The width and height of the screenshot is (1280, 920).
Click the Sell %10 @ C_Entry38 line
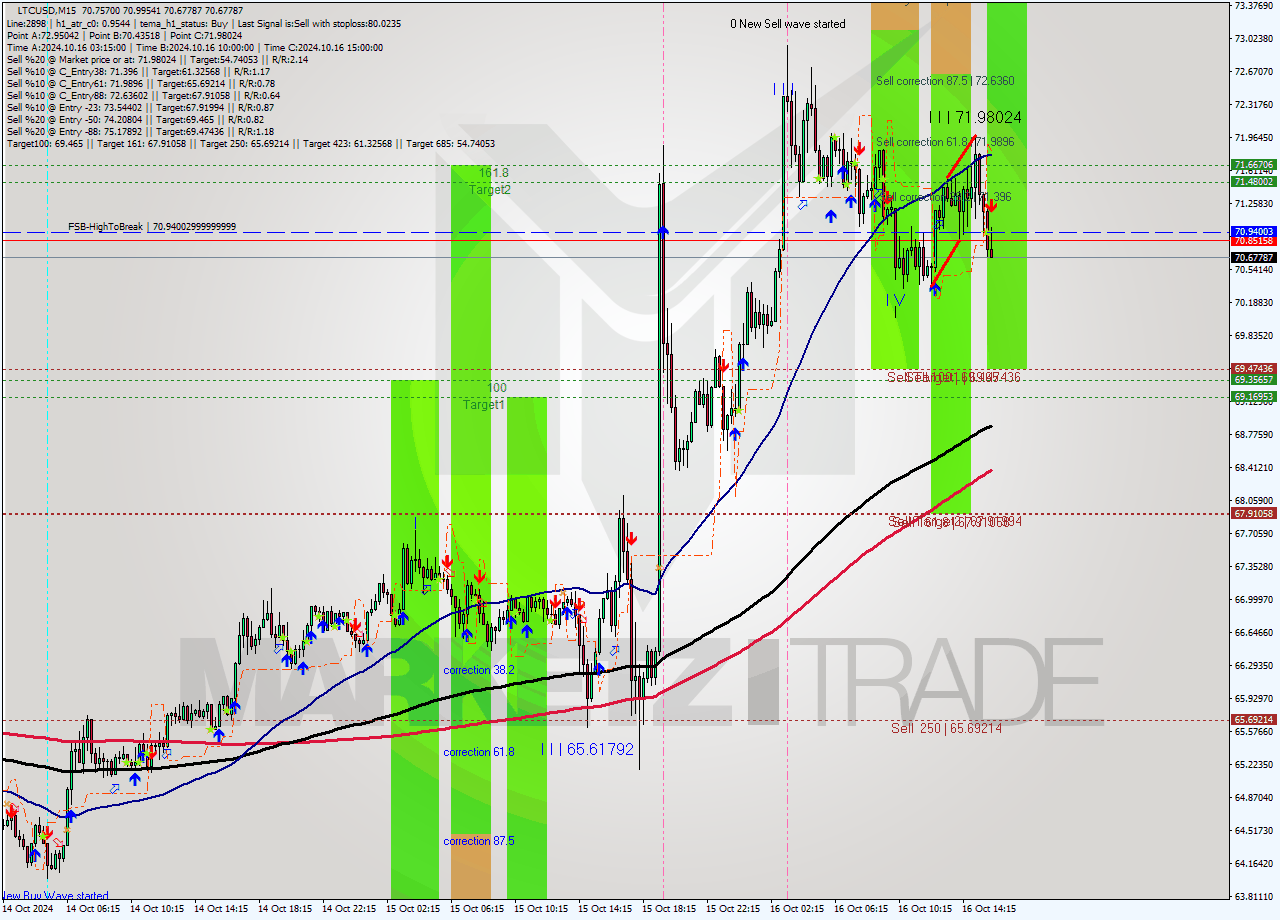pos(138,72)
